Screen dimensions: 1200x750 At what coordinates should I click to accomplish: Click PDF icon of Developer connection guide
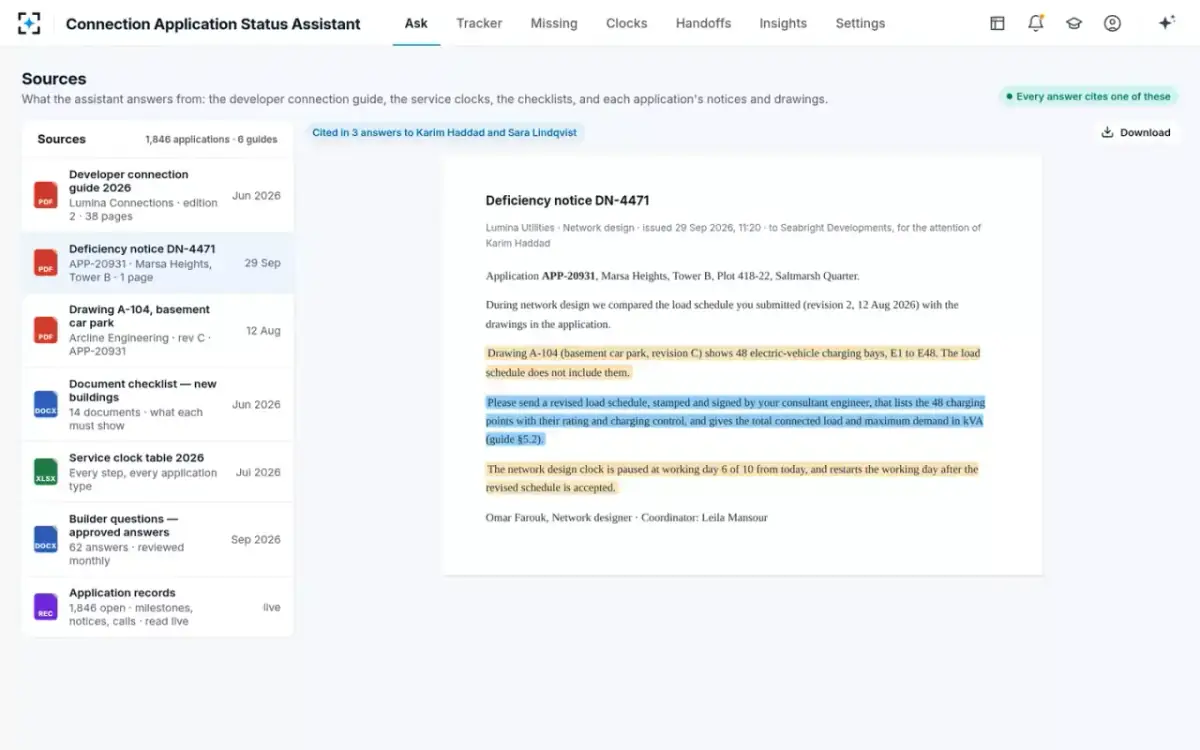click(46, 195)
